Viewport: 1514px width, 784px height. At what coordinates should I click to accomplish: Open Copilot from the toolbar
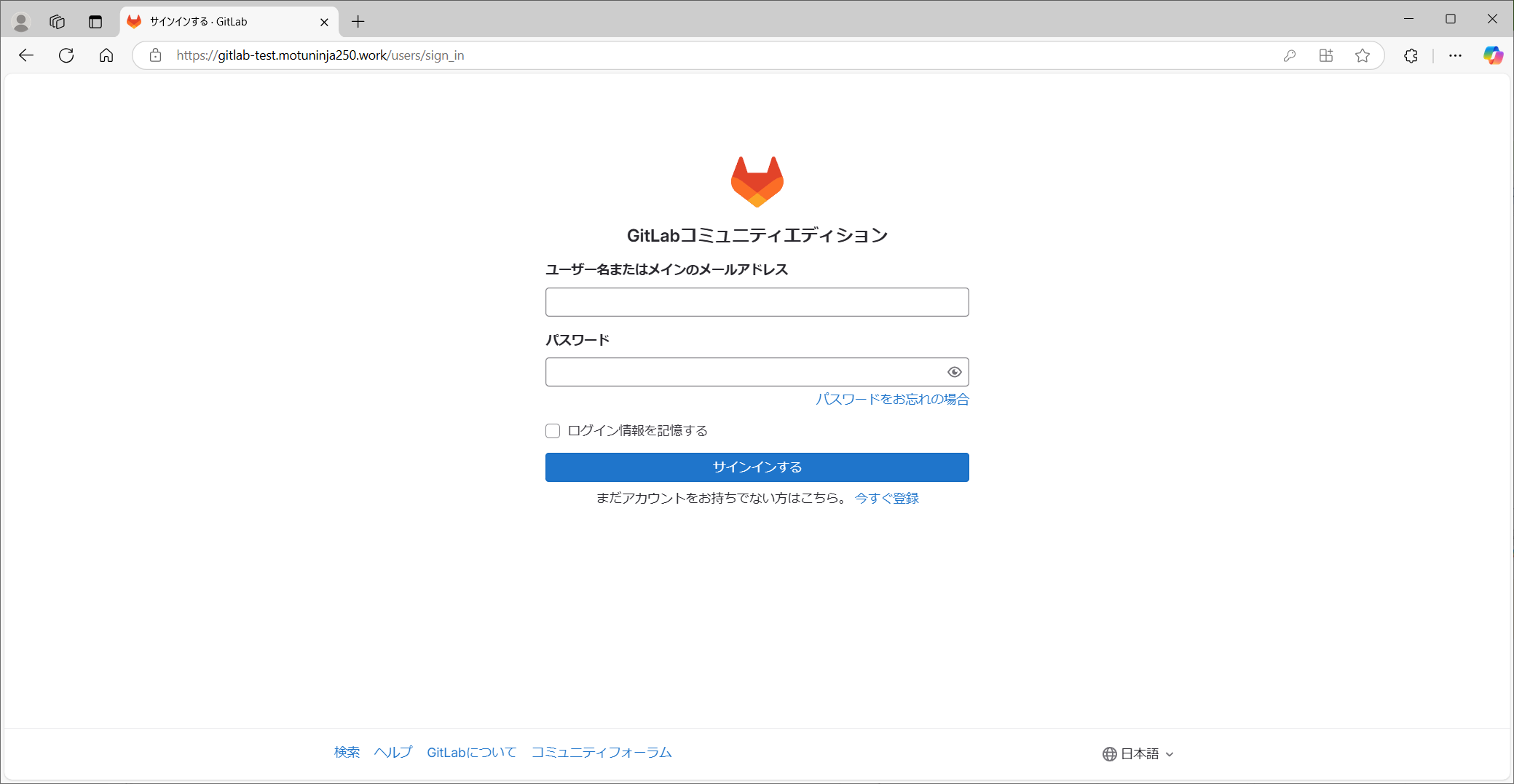[1493, 55]
